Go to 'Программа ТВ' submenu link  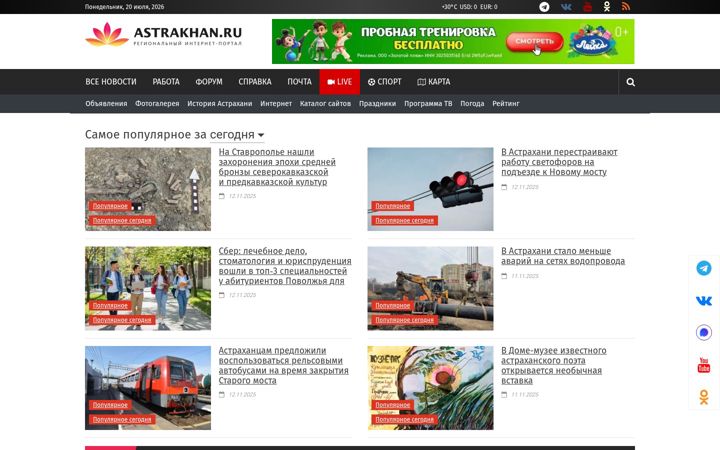click(428, 104)
